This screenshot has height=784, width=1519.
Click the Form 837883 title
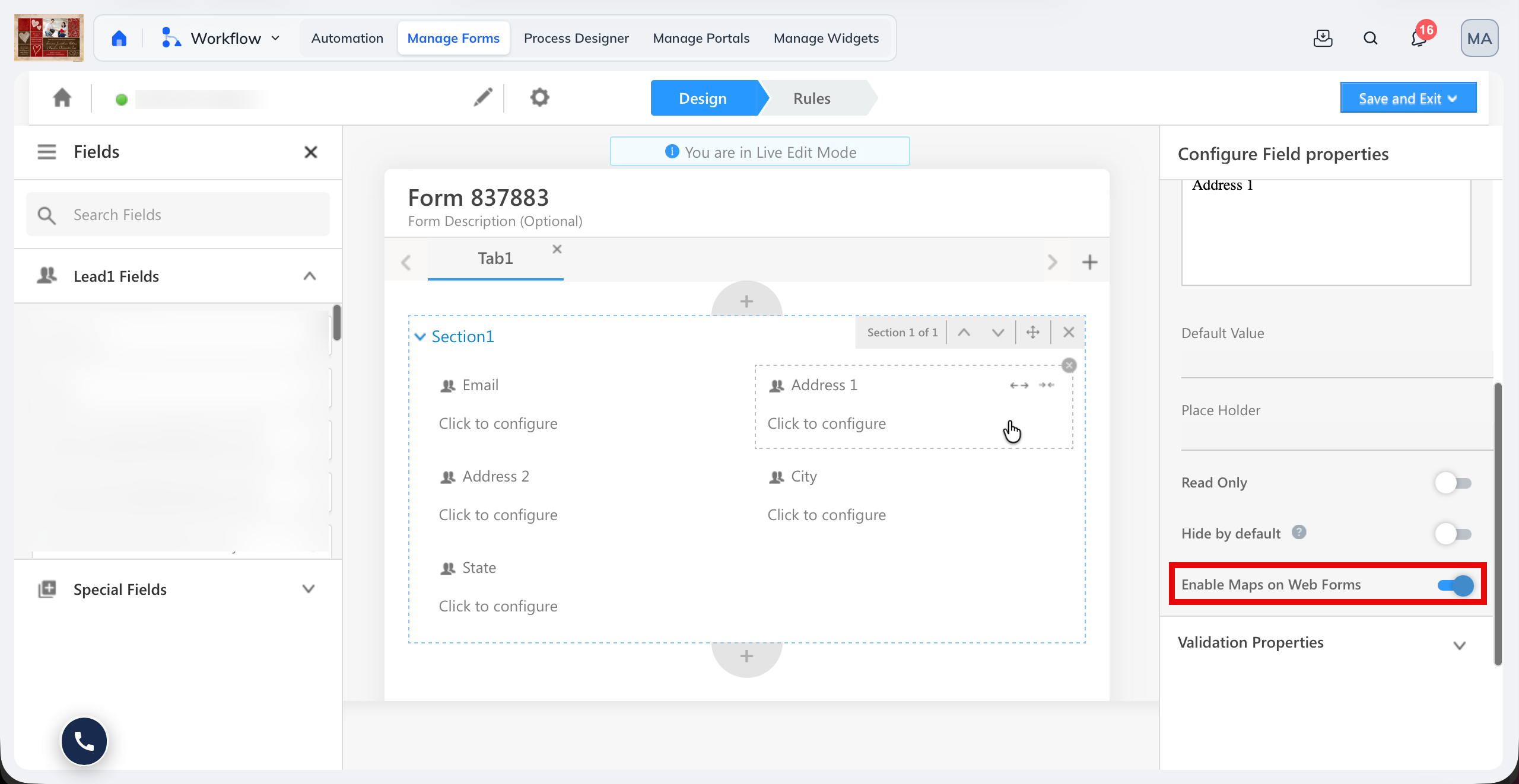[478, 198]
